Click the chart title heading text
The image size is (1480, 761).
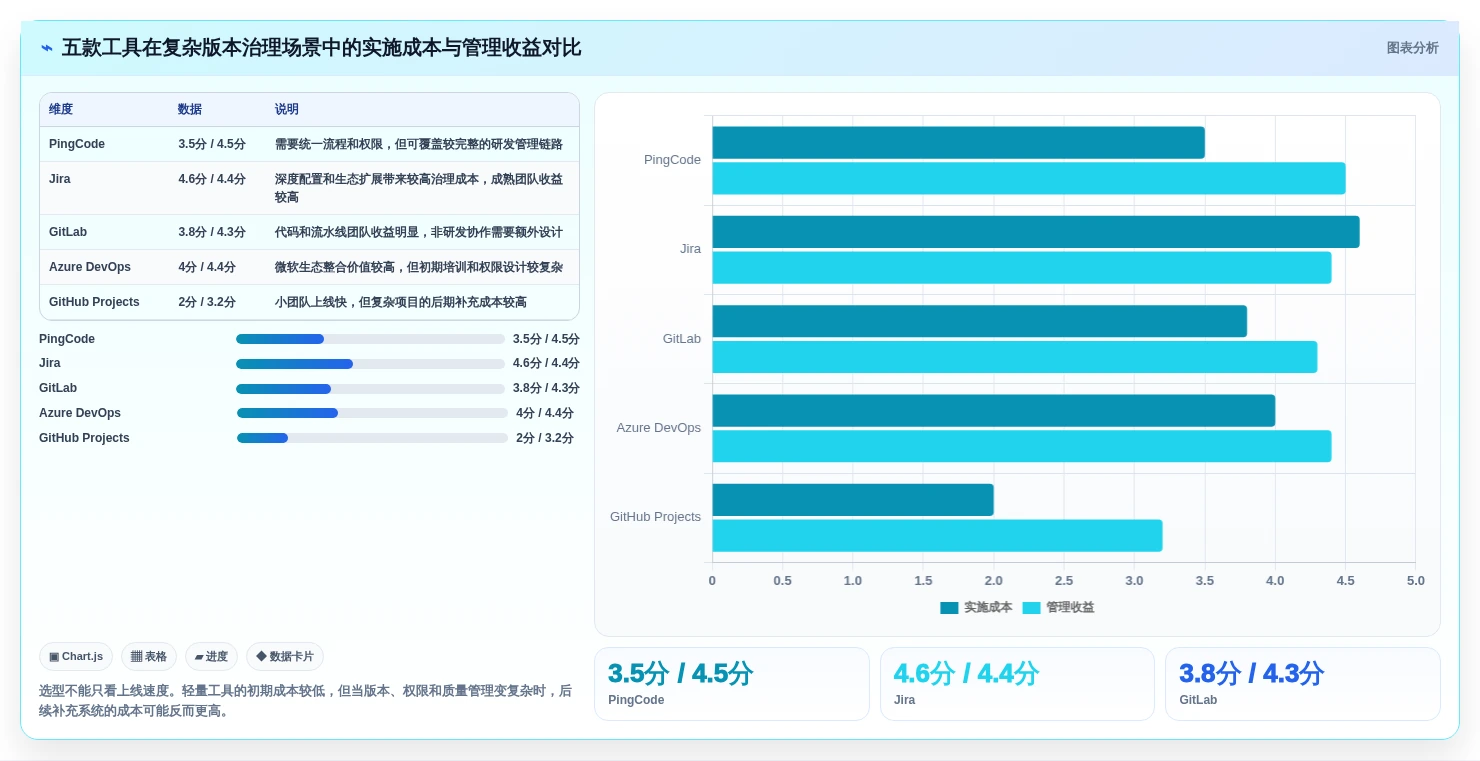pyautogui.click(x=321, y=48)
